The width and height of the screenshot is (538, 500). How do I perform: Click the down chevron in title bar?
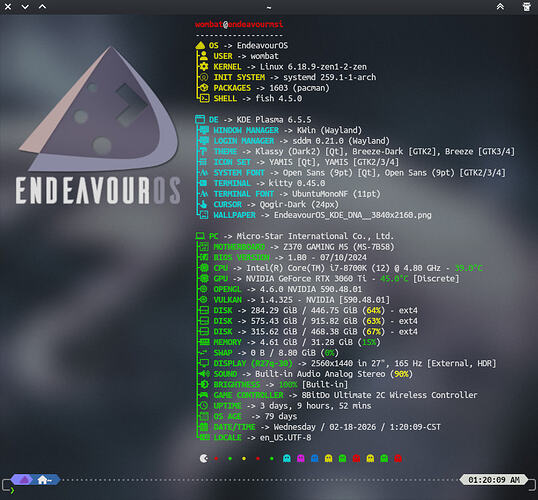(25, 7)
